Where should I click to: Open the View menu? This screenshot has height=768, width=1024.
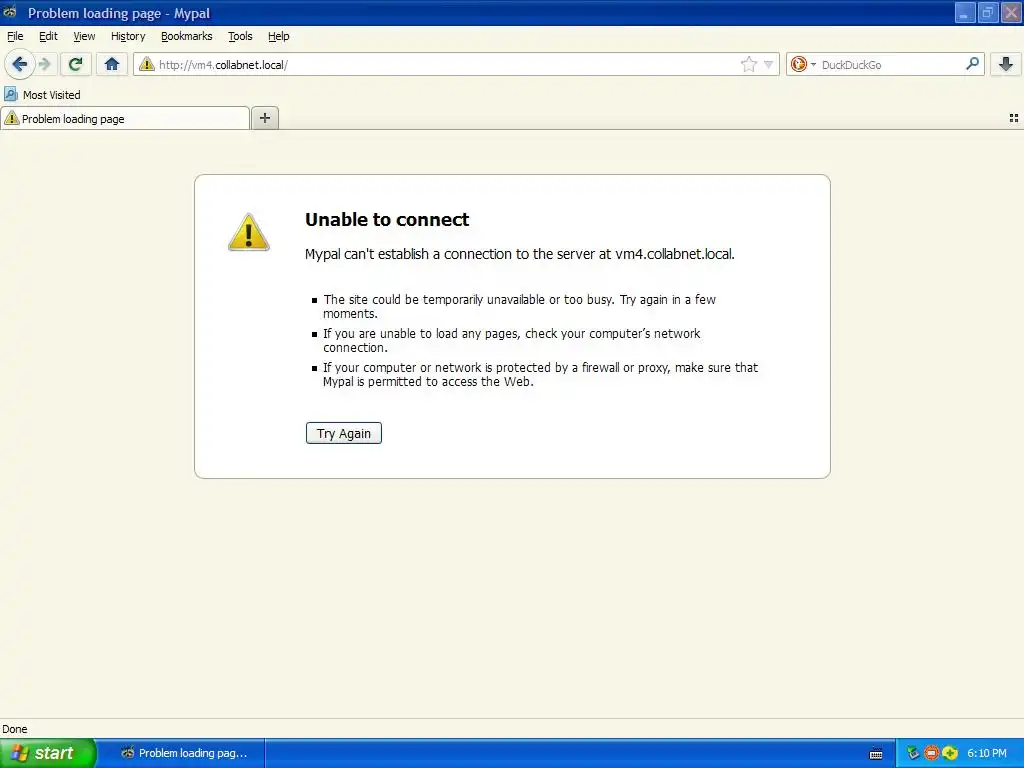tap(84, 36)
